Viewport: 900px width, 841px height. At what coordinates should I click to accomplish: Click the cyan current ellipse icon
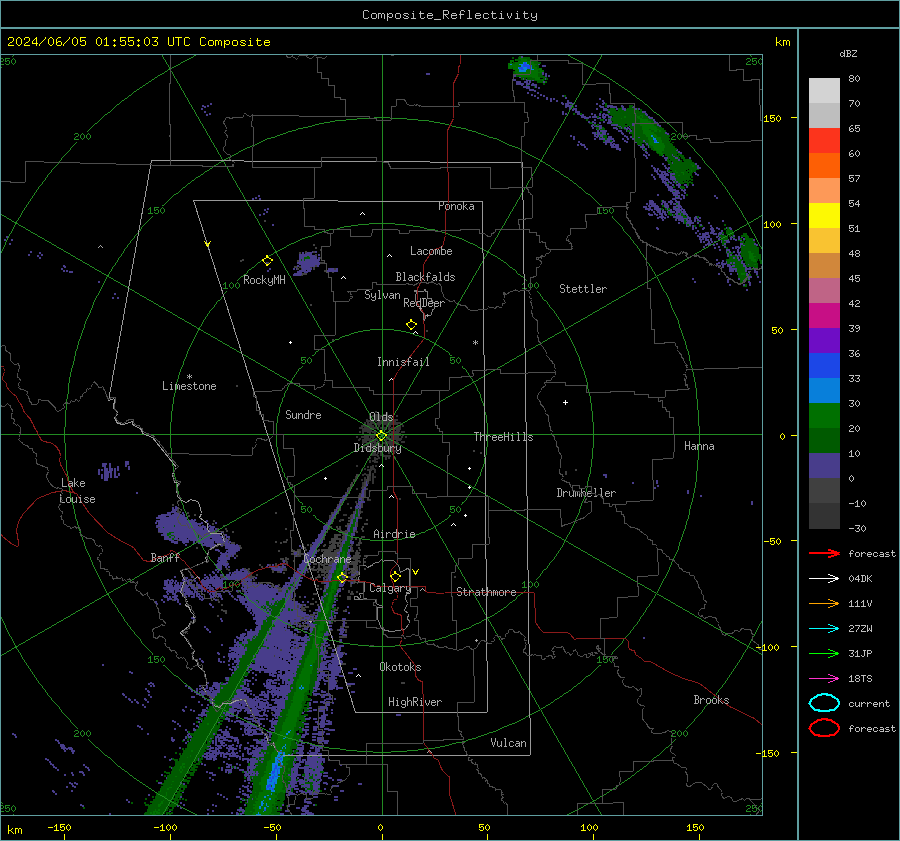(x=824, y=703)
